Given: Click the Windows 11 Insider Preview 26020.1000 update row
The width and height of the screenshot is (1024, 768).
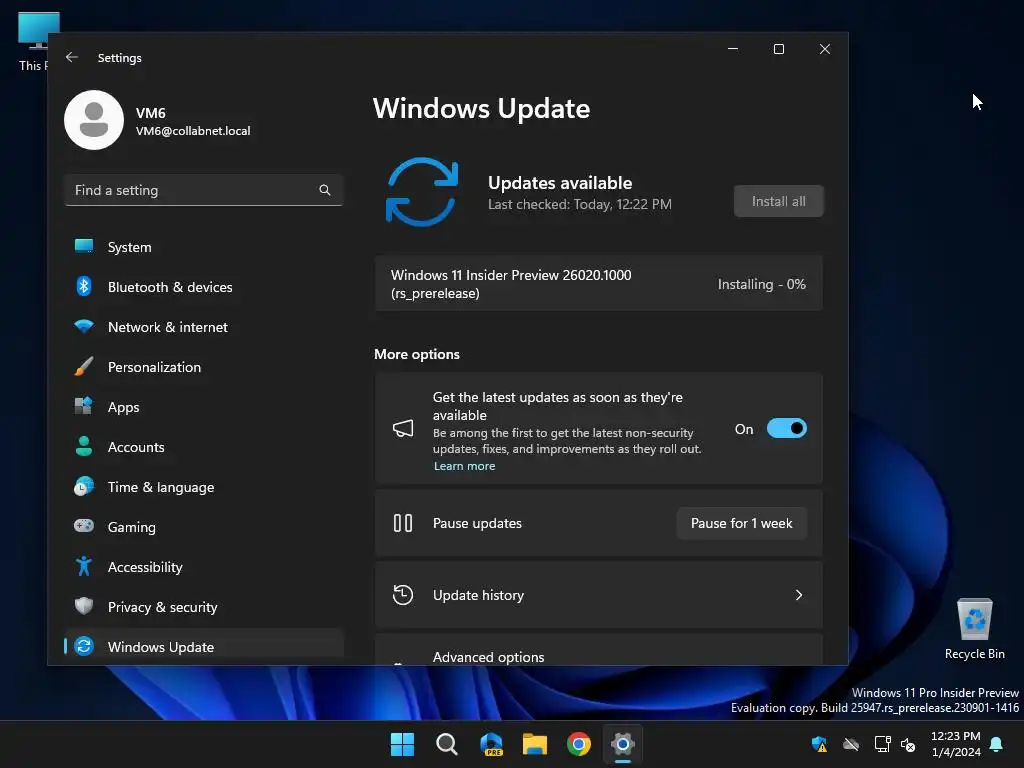Looking at the screenshot, I should pos(598,284).
